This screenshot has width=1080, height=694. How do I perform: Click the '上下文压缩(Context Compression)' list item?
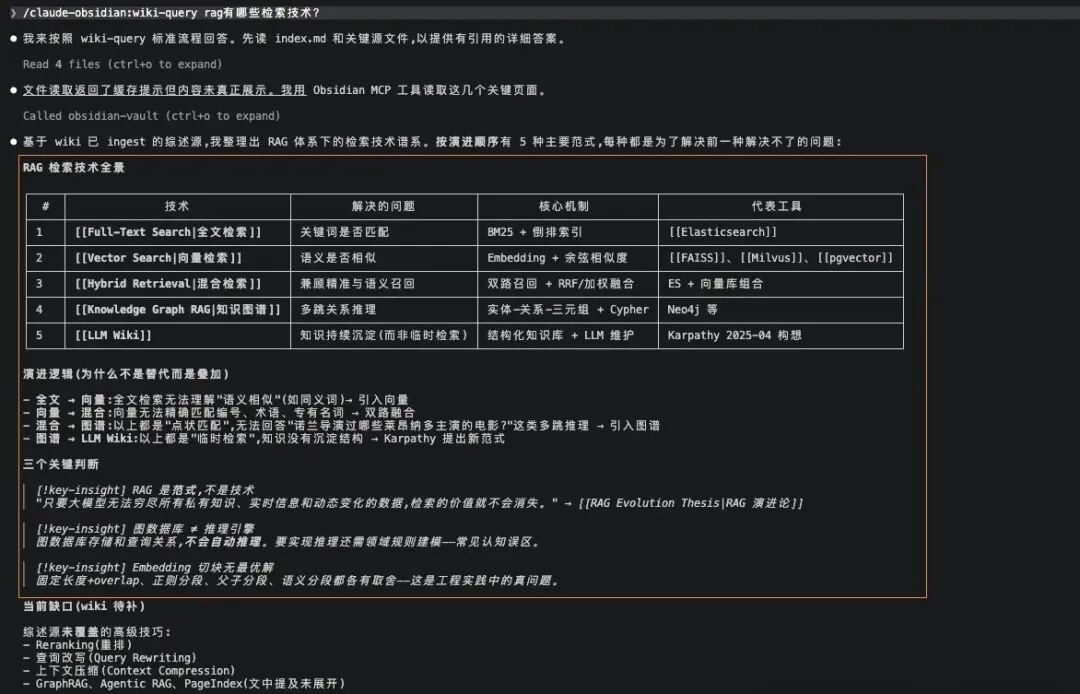pyautogui.click(x=129, y=671)
